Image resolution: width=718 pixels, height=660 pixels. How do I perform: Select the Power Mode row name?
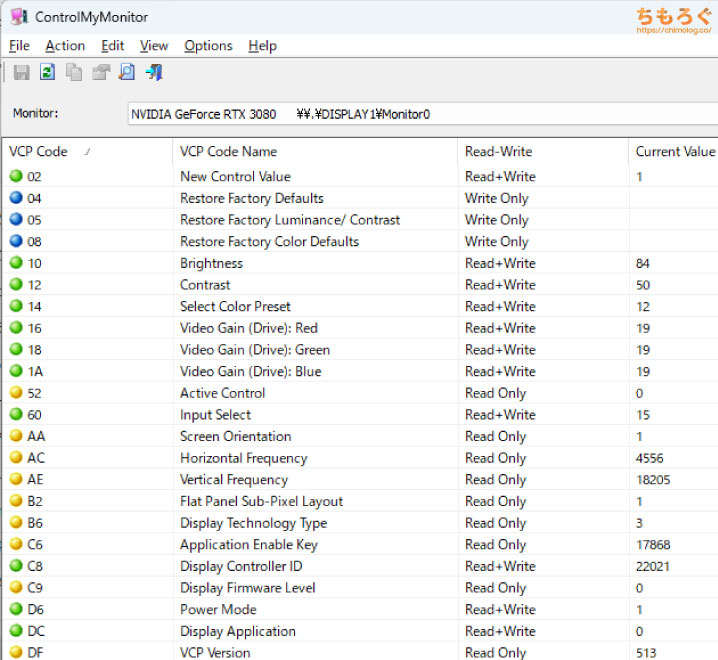point(218,609)
